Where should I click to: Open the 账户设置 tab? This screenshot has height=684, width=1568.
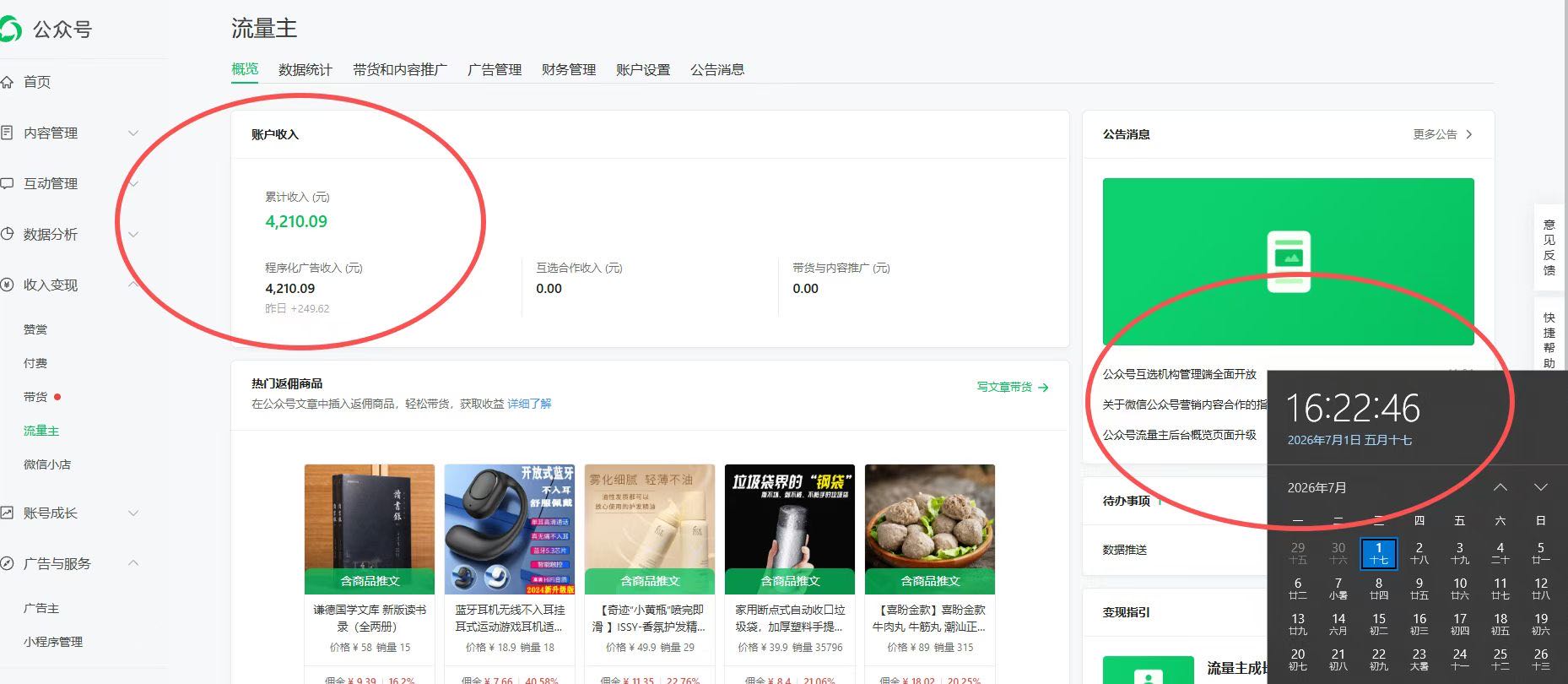[643, 70]
